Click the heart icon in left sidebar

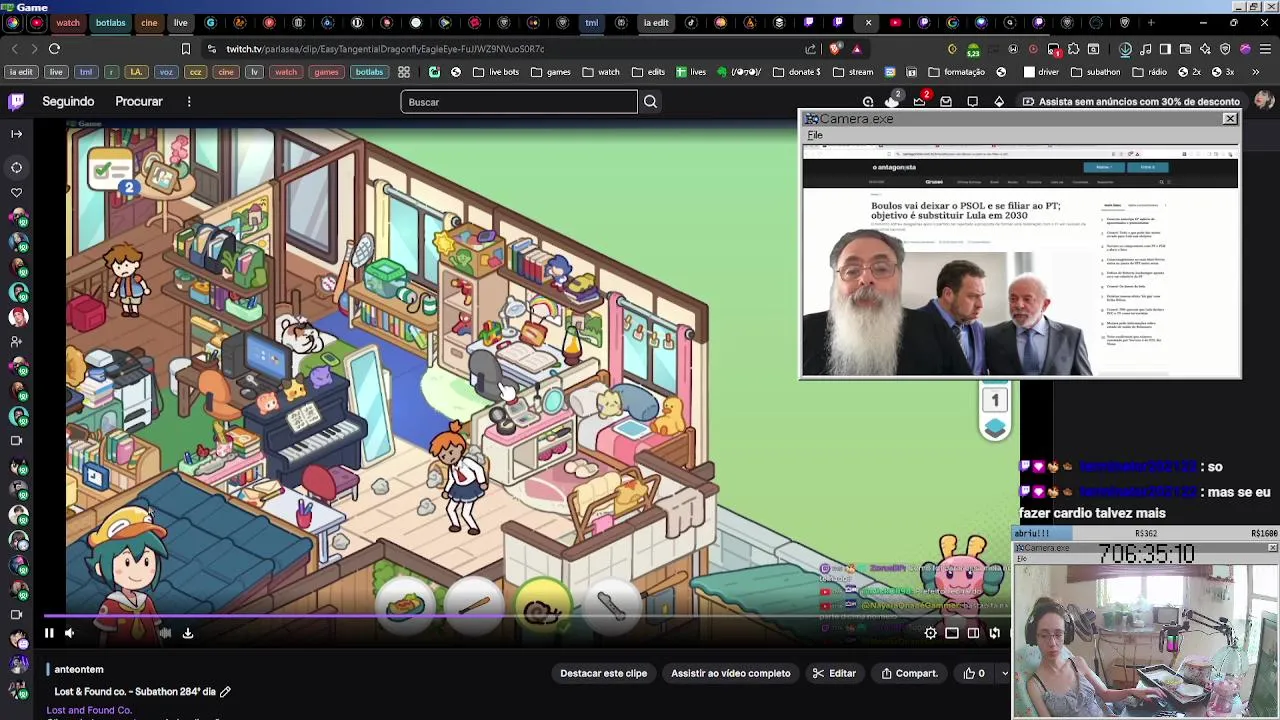coord(16,192)
